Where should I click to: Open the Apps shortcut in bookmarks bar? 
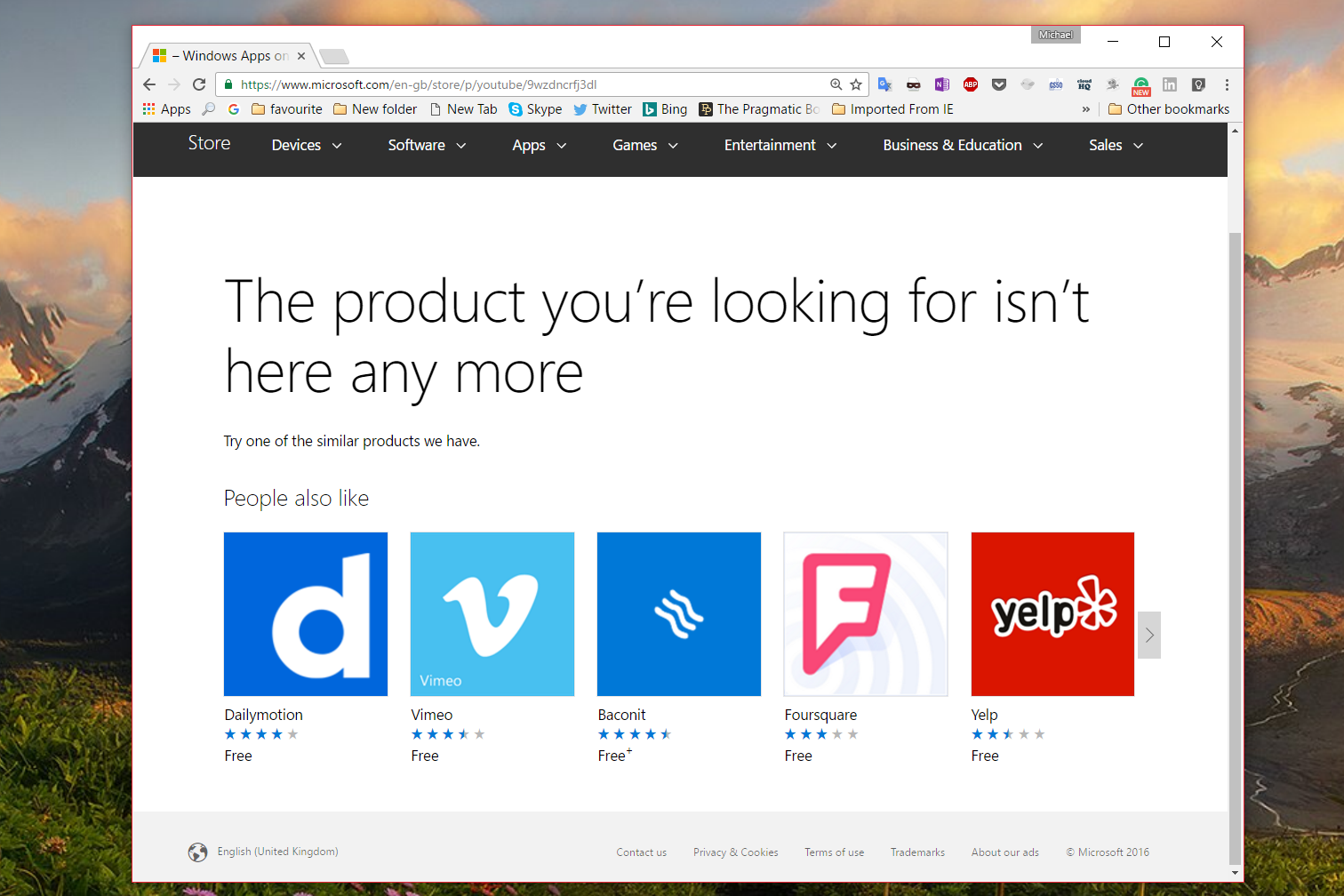166,109
